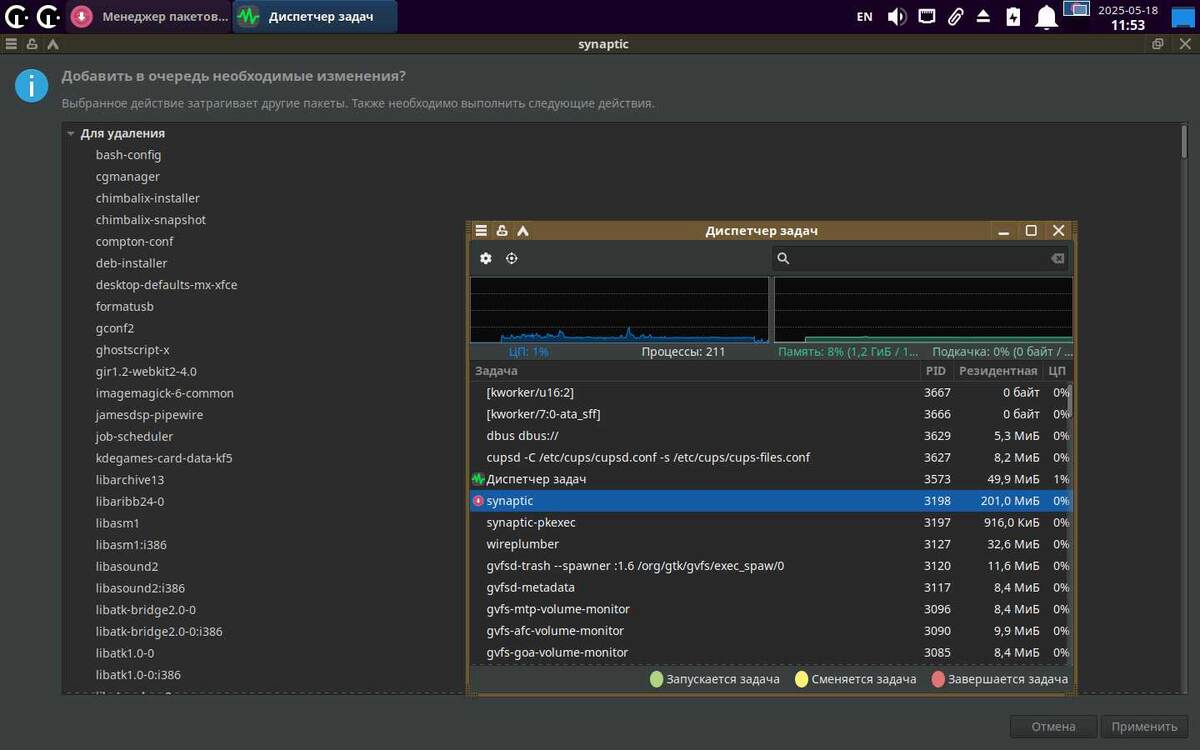Click the synaptic process icon in task list
1200x750 pixels.
(x=478, y=501)
